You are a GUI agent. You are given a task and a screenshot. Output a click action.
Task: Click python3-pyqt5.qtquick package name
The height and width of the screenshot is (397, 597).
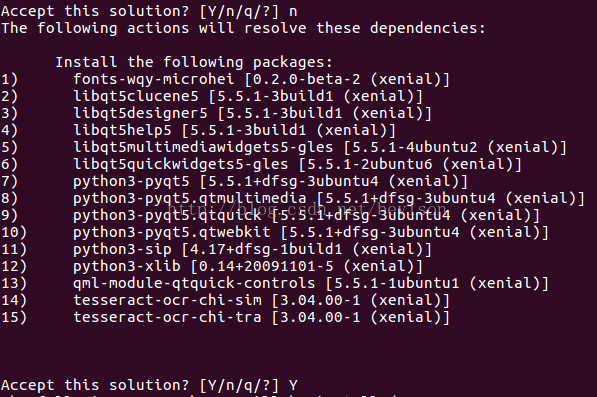click(x=167, y=215)
